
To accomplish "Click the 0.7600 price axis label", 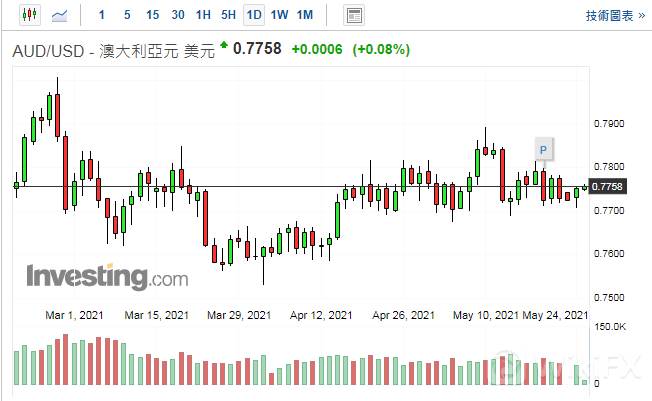I will [x=609, y=253].
